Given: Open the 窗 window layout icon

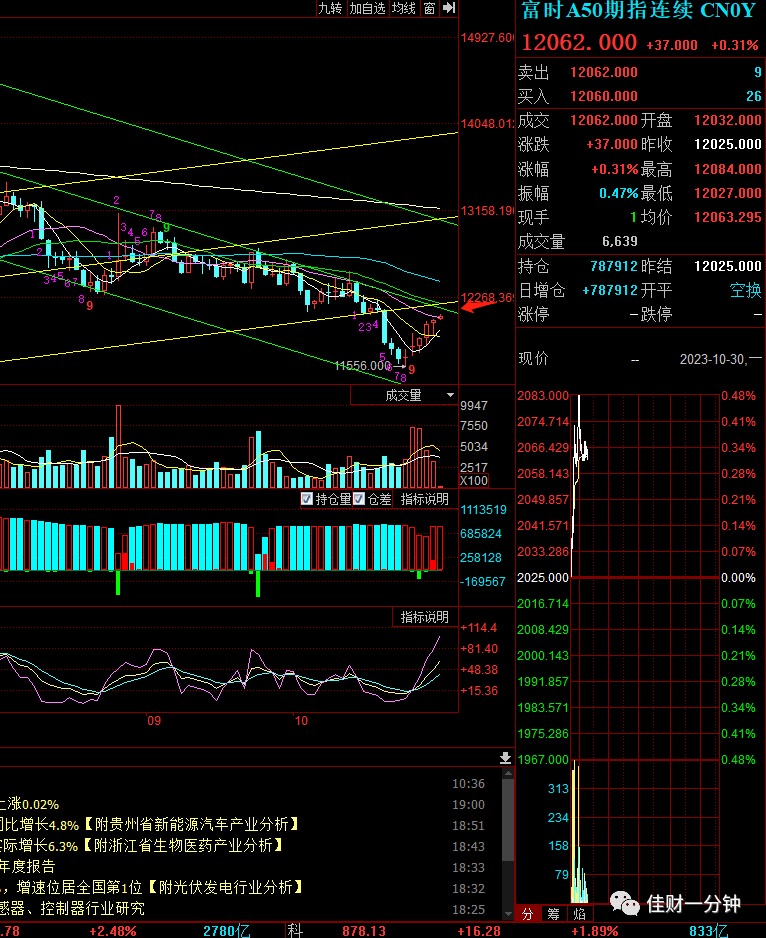Looking at the screenshot, I should click(x=429, y=8).
